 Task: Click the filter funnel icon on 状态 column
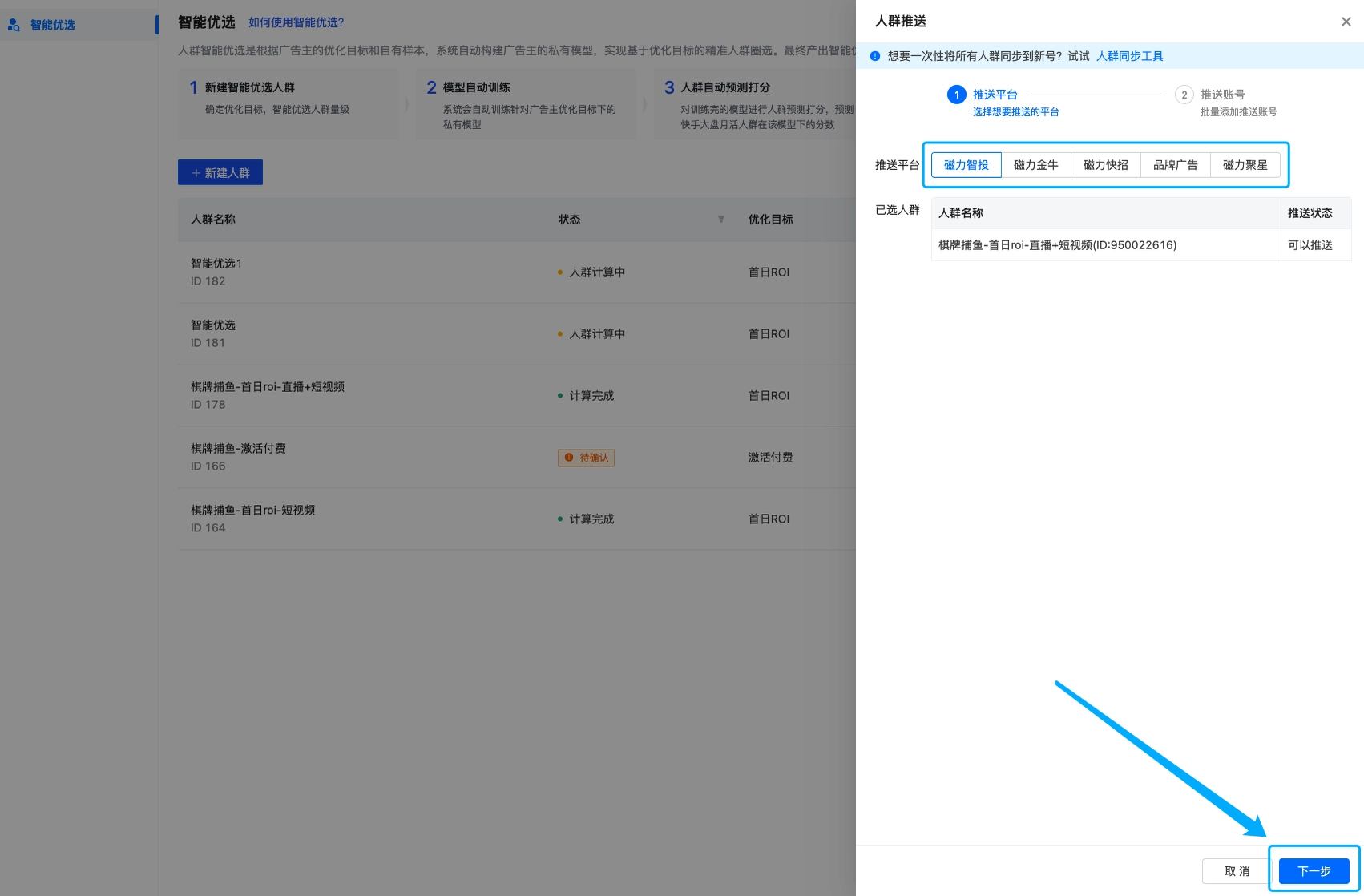point(720,219)
